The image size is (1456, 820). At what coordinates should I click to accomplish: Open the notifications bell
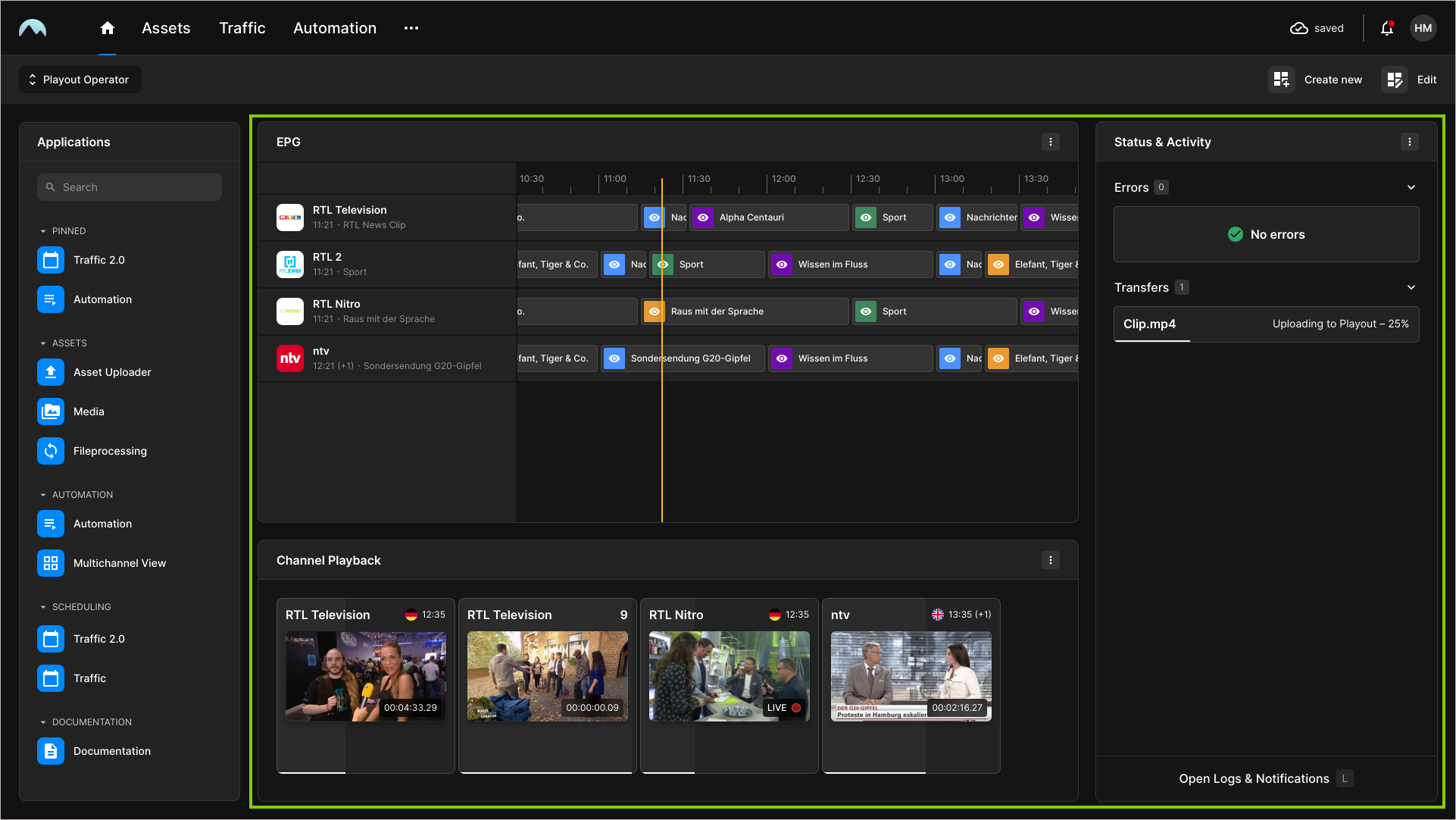tap(1386, 28)
